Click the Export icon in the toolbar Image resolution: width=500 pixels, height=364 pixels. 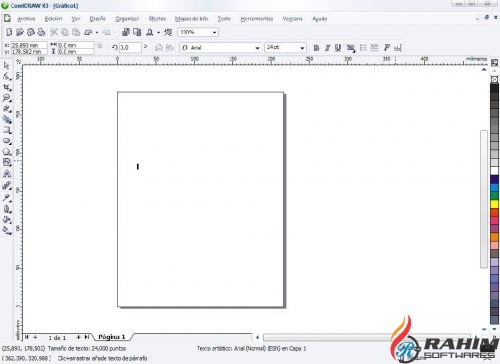tap(137, 32)
